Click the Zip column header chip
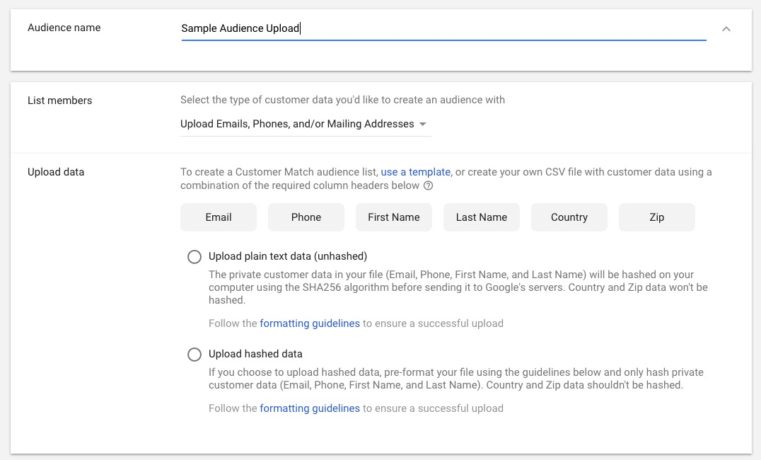 click(656, 217)
